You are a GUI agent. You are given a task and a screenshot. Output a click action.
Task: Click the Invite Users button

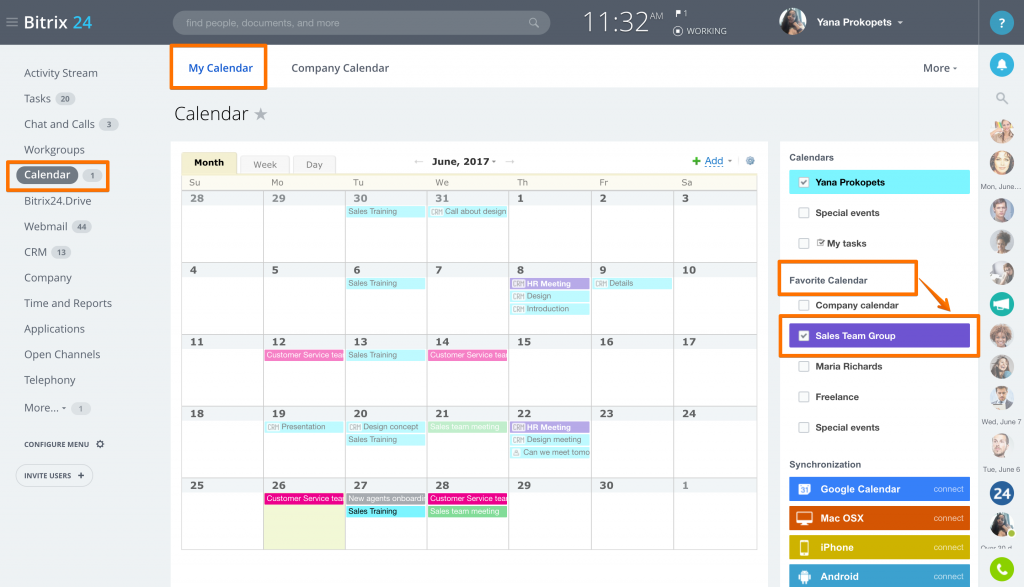[54, 475]
